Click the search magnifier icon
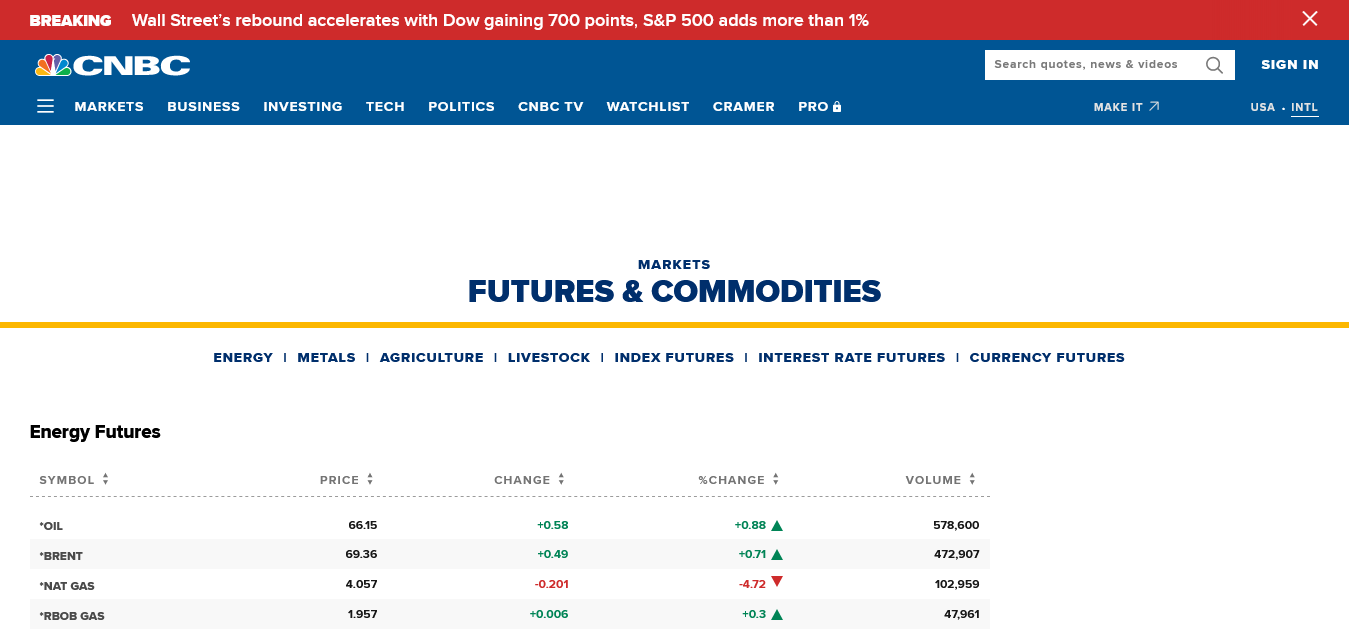The image size is (1366, 643). [x=1214, y=65]
